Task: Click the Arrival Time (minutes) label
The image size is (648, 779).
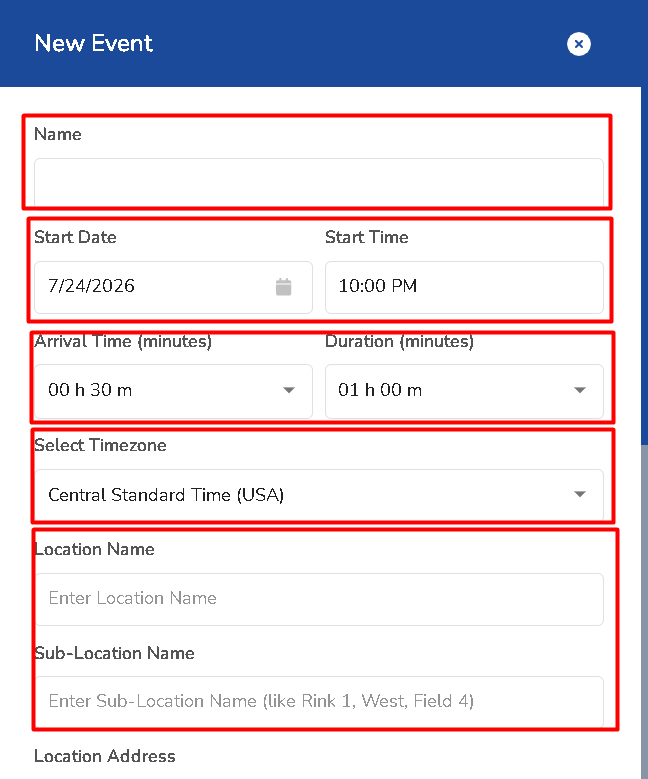Action: point(123,341)
